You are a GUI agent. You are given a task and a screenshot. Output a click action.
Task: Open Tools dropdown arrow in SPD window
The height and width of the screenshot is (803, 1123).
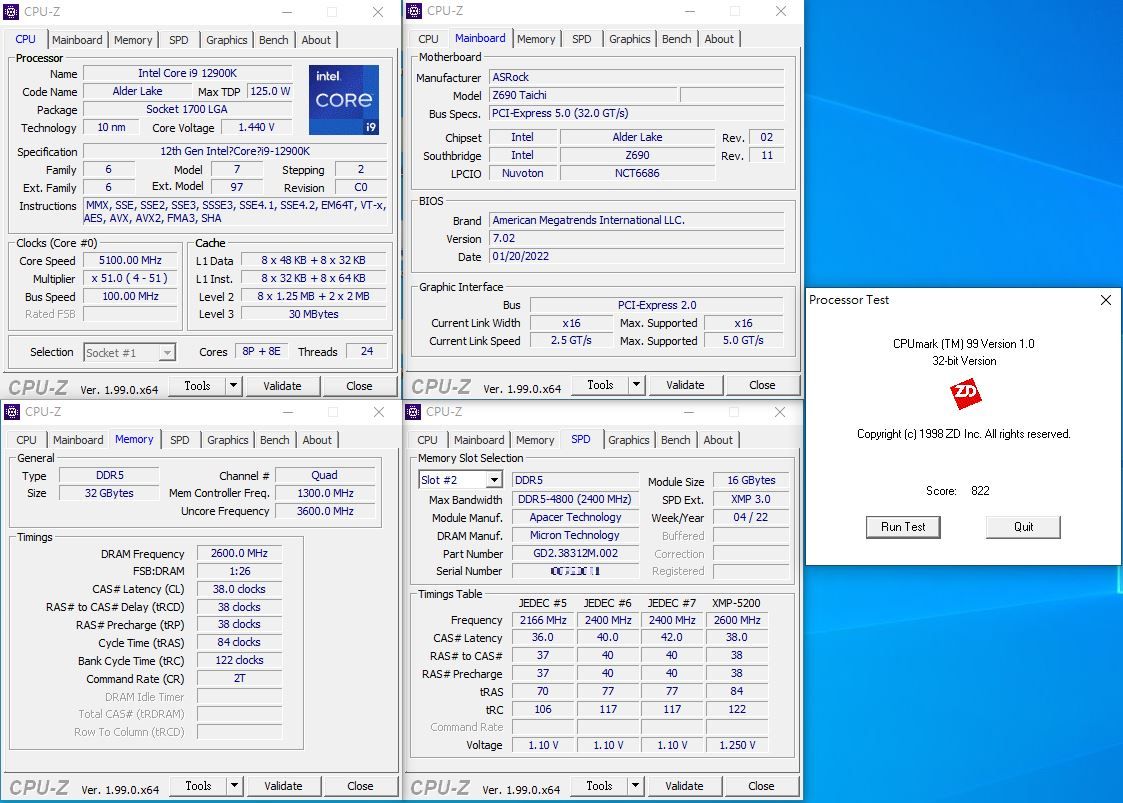tap(635, 786)
